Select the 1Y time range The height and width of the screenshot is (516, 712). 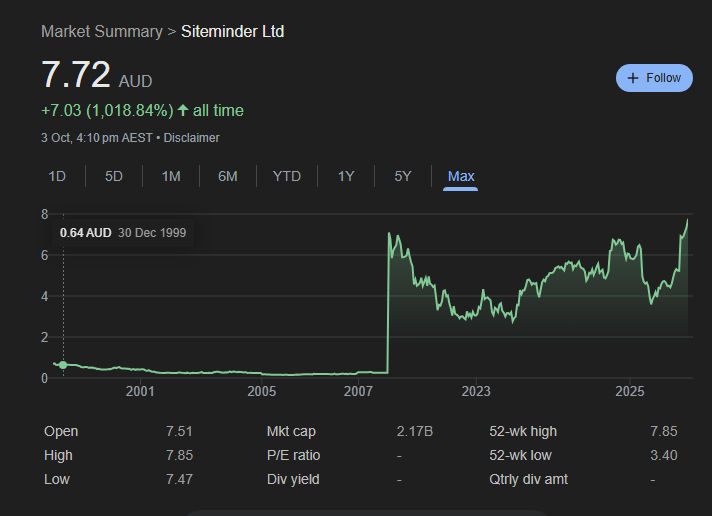pos(346,176)
